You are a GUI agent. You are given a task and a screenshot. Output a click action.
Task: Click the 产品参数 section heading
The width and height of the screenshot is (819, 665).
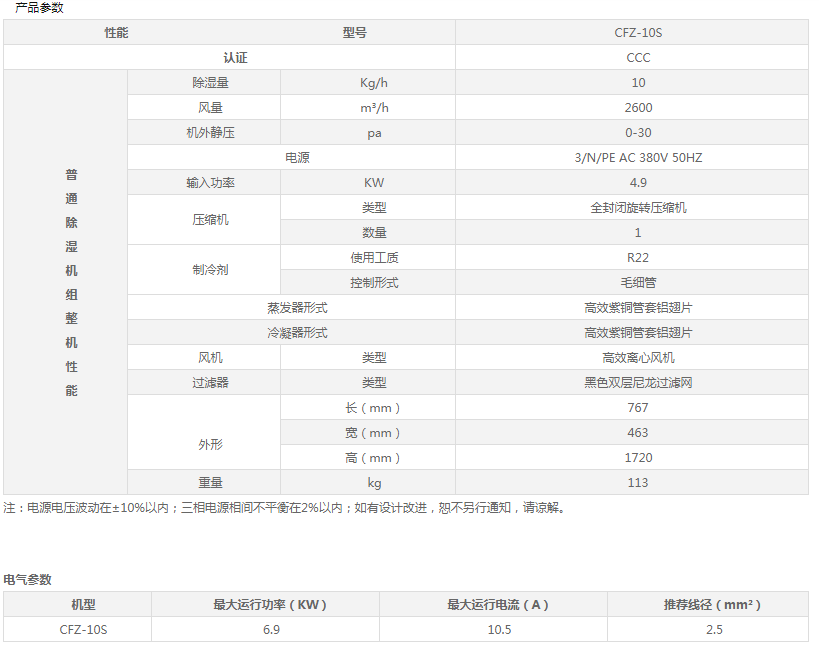pos(38,8)
